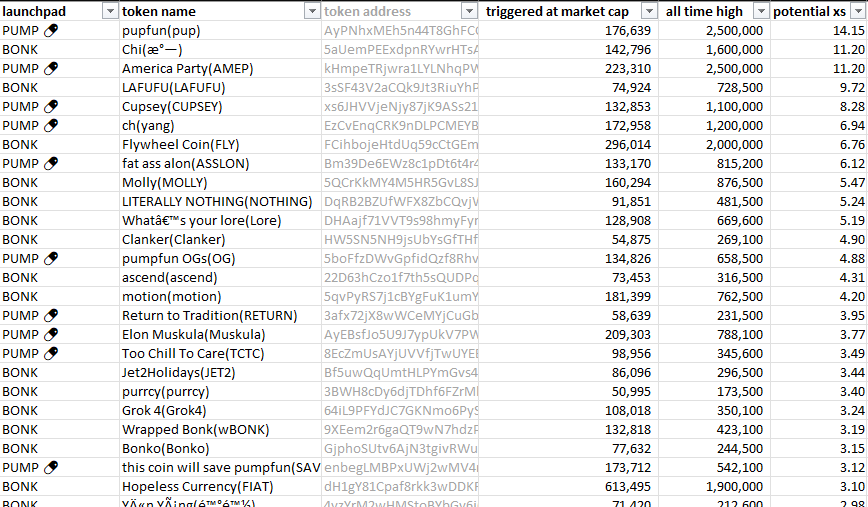Screen dimensions: 868x507
Task: Select the all time high value '1,900,000'
Action: (x=715, y=487)
